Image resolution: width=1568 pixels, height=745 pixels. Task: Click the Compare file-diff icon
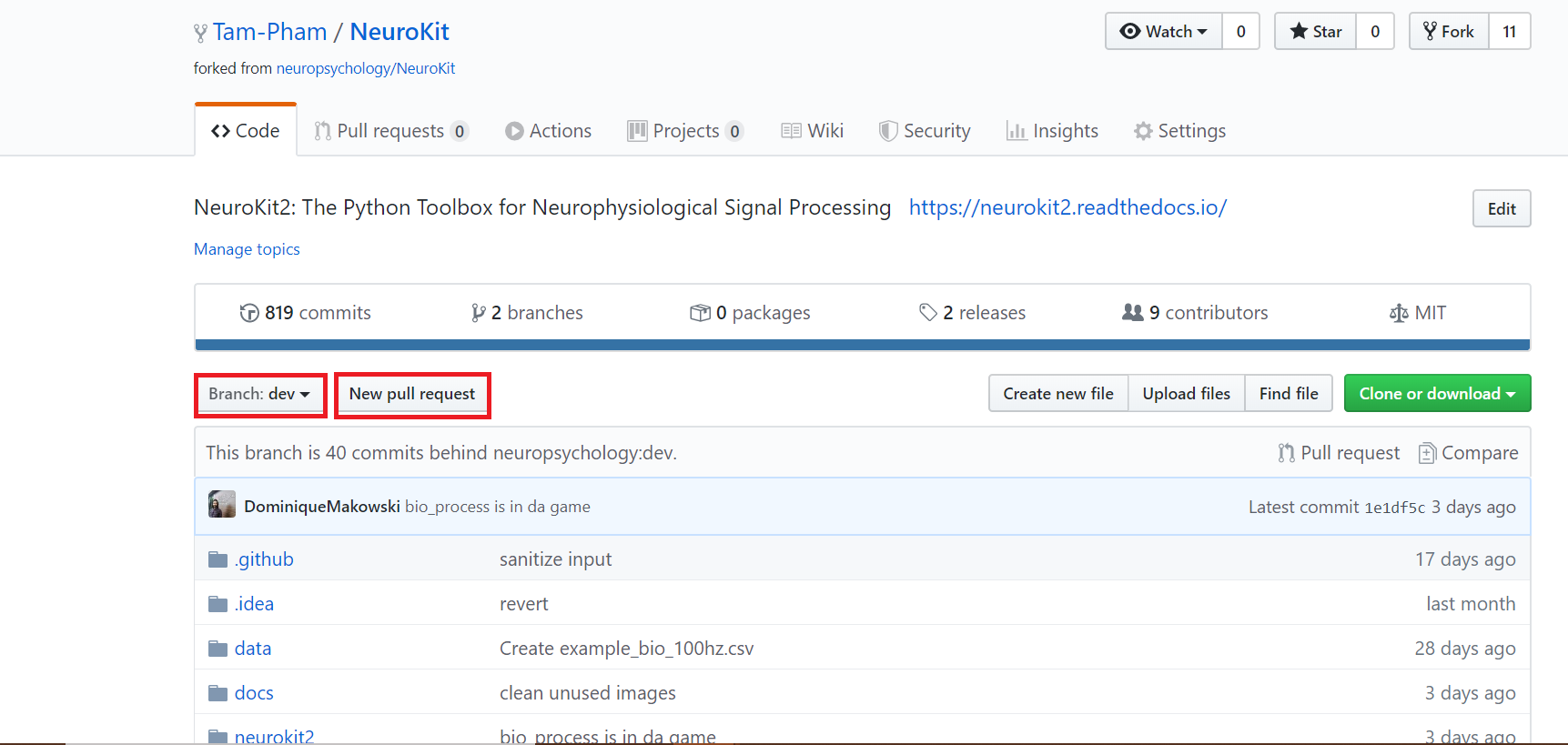pyautogui.click(x=1427, y=453)
